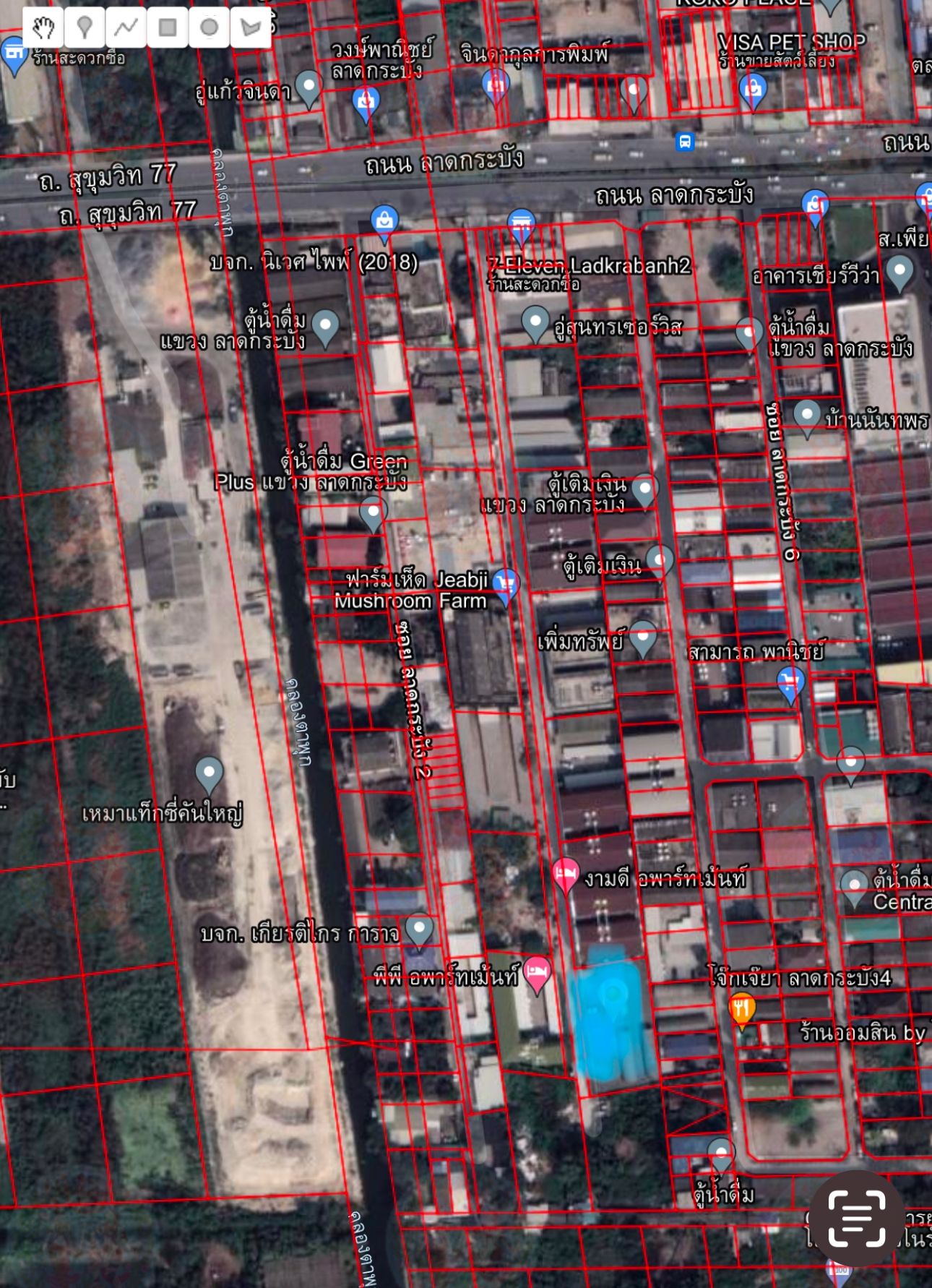Select the marker drawing tool
932x1288 pixels.
coord(85,28)
